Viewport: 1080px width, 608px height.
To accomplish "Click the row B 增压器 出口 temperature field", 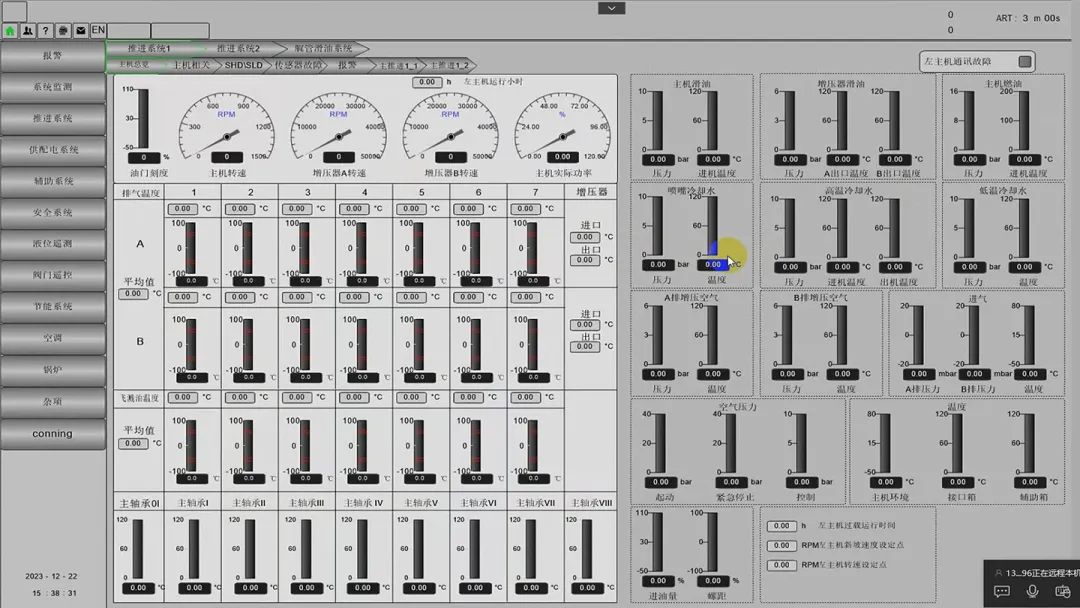I will 584,347.
